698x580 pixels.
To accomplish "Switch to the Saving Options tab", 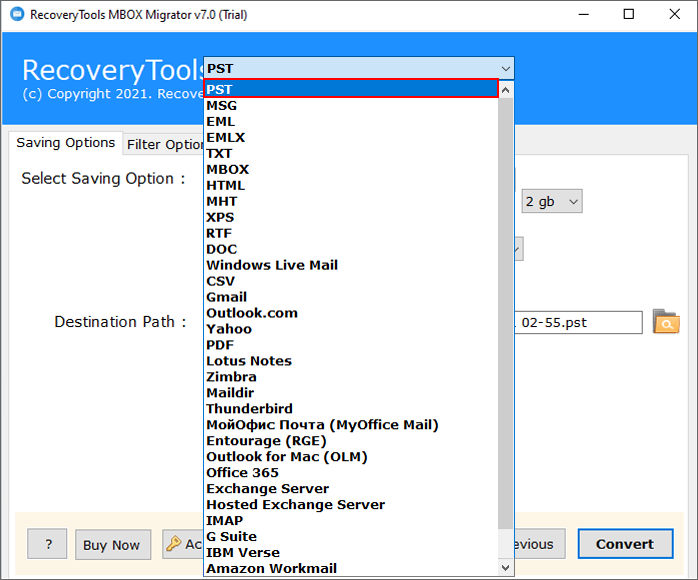I will [x=65, y=143].
